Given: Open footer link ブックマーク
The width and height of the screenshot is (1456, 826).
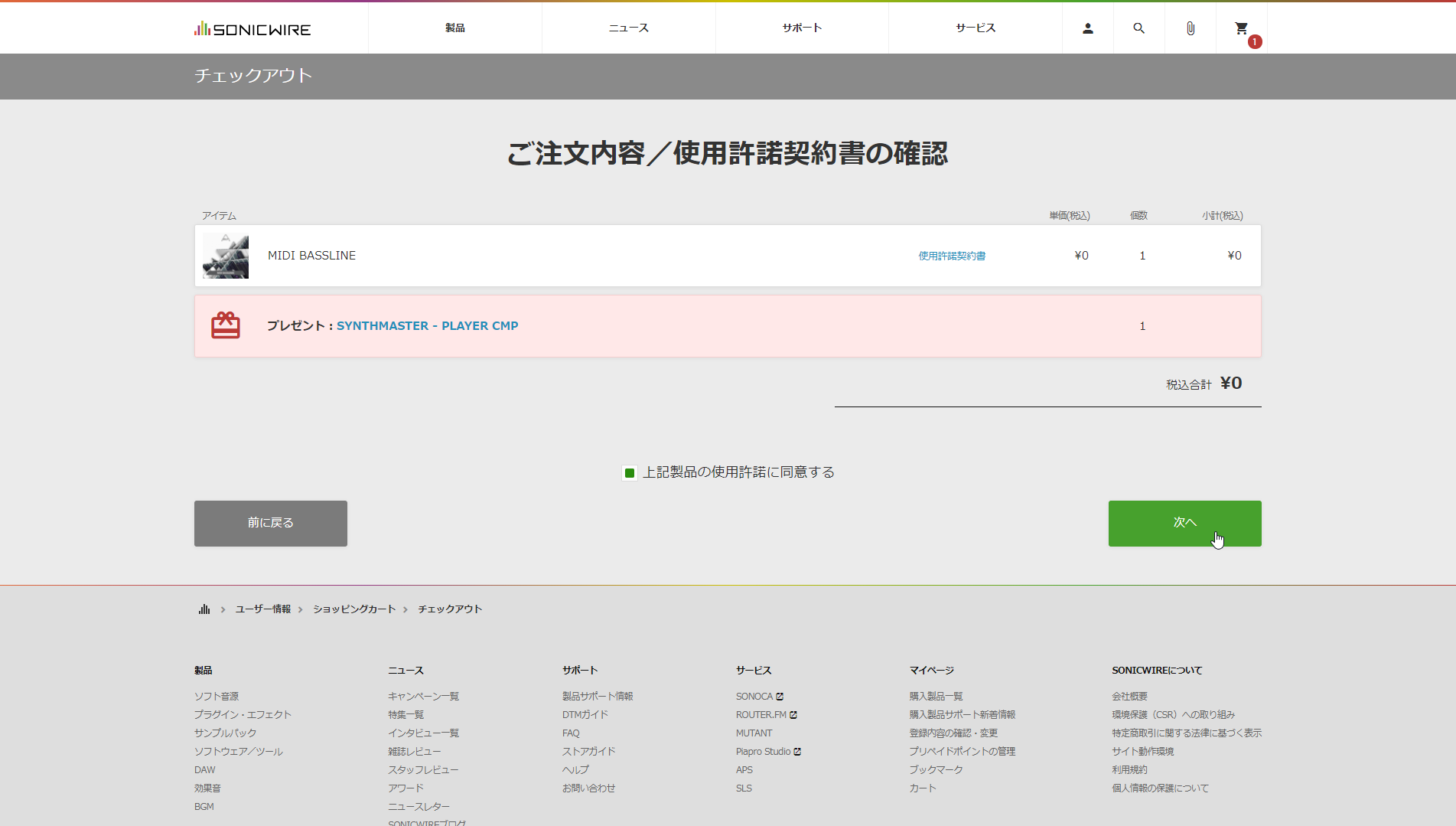Looking at the screenshot, I should 936,770.
